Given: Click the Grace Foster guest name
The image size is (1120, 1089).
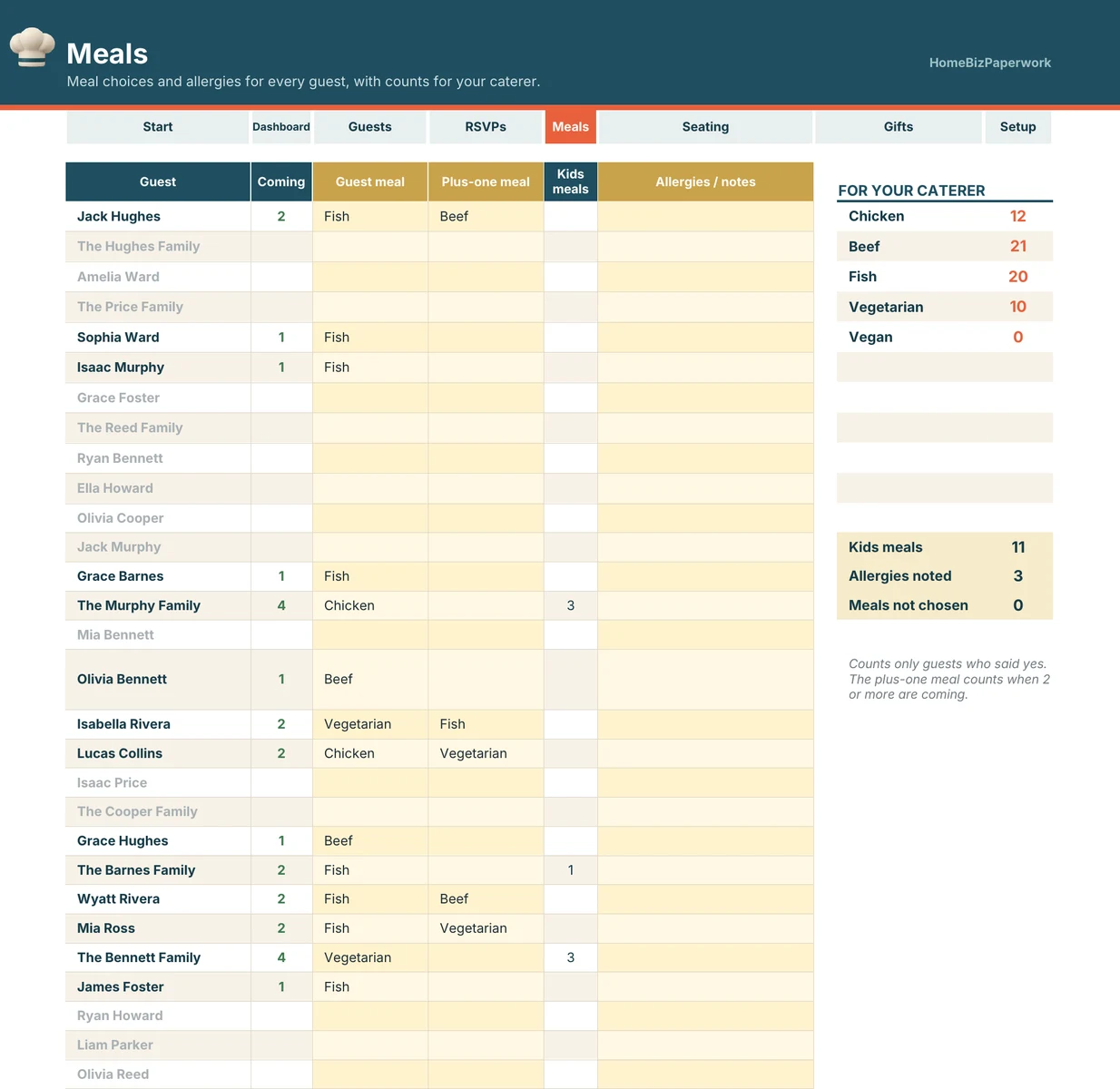Looking at the screenshot, I should tap(118, 397).
